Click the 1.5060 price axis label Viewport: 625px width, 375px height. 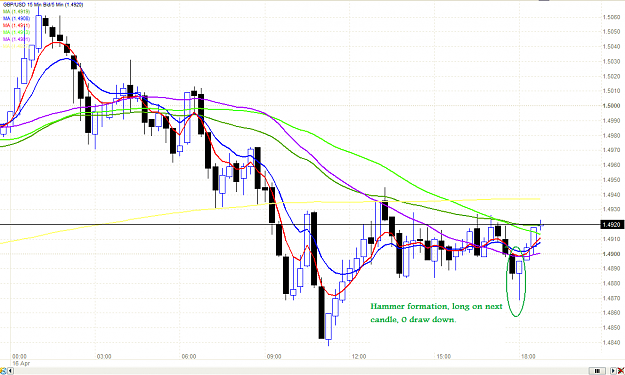tap(611, 17)
